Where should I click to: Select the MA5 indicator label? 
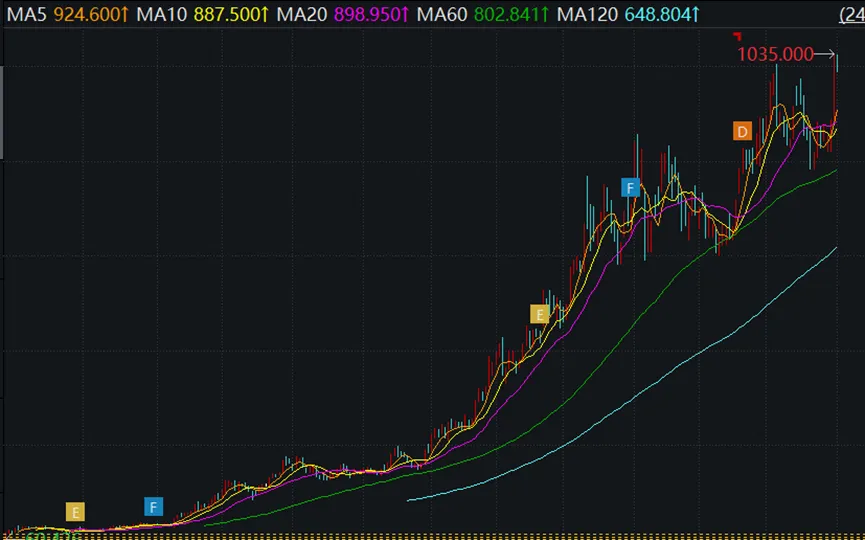(23, 15)
